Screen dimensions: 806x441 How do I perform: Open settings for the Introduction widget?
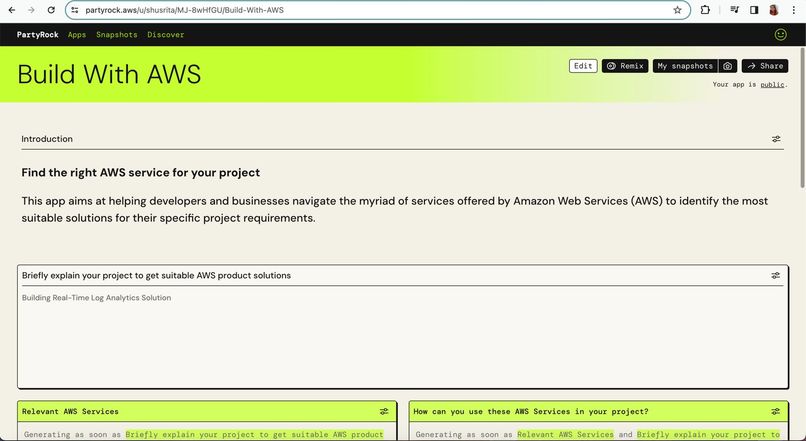pyautogui.click(x=776, y=139)
